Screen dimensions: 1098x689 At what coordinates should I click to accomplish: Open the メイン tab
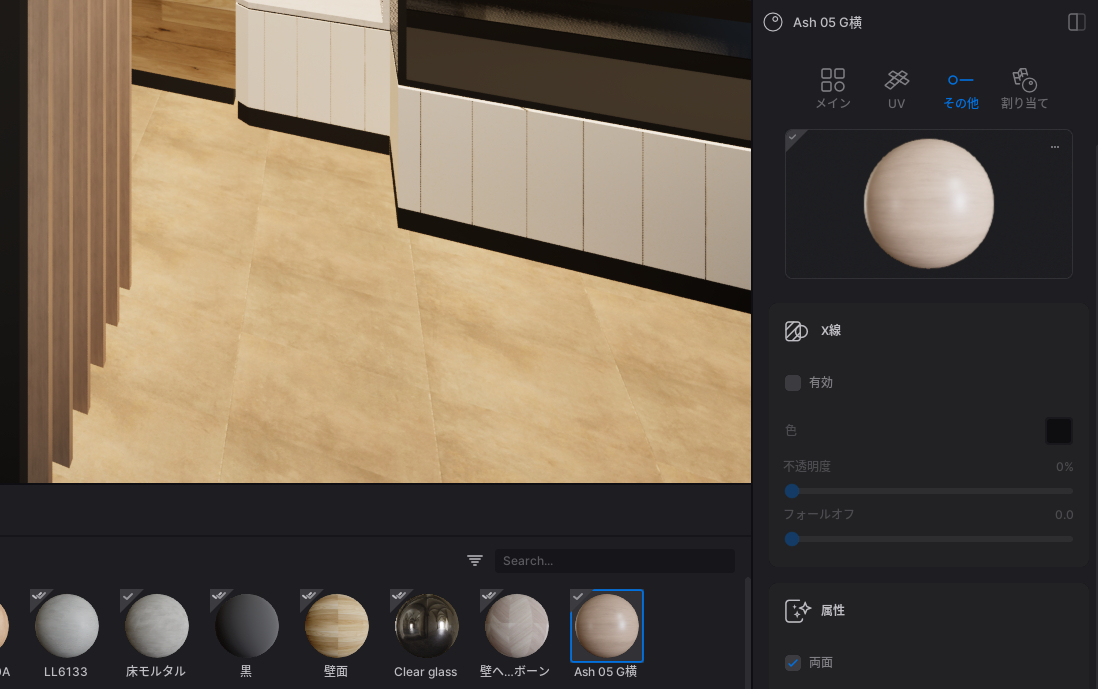833,89
